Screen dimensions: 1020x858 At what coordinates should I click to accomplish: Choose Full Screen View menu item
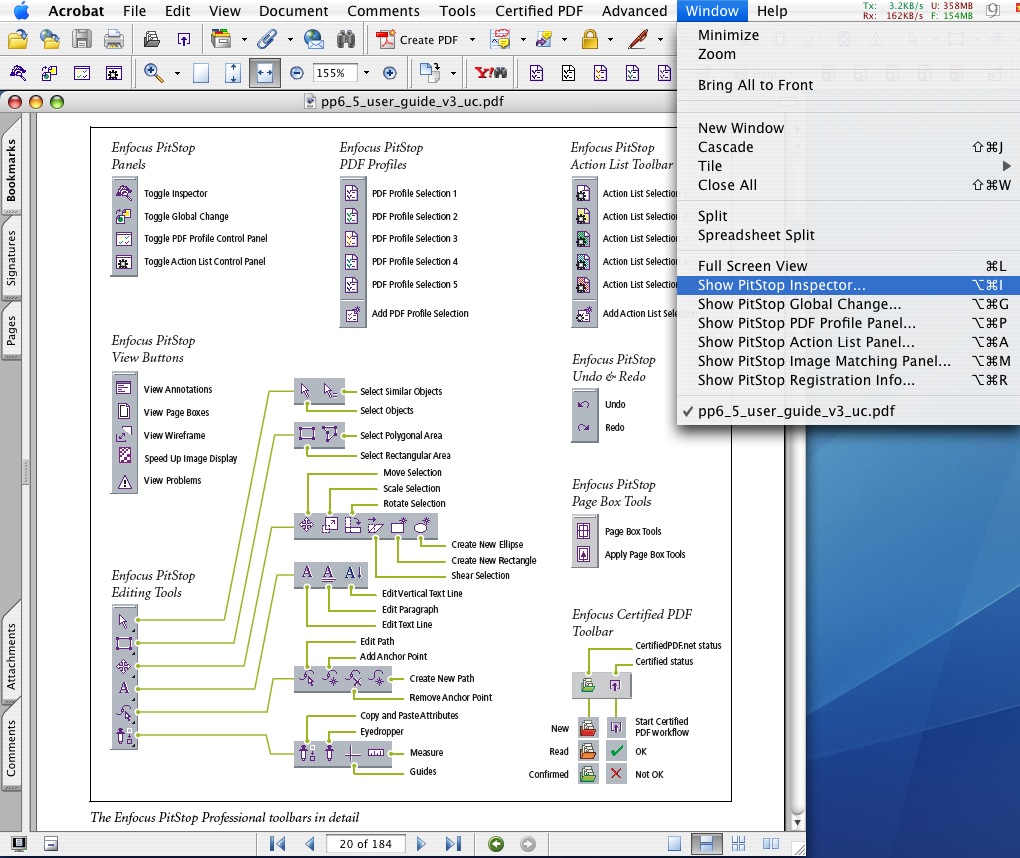click(x=848, y=266)
